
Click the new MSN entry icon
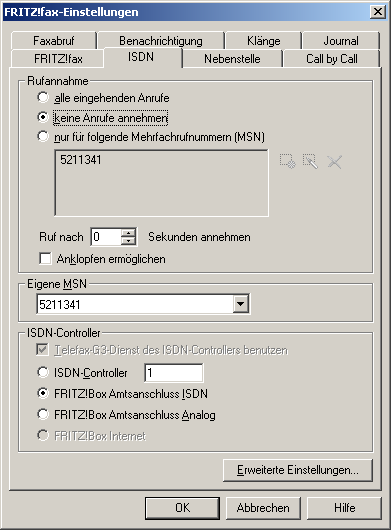288,162
